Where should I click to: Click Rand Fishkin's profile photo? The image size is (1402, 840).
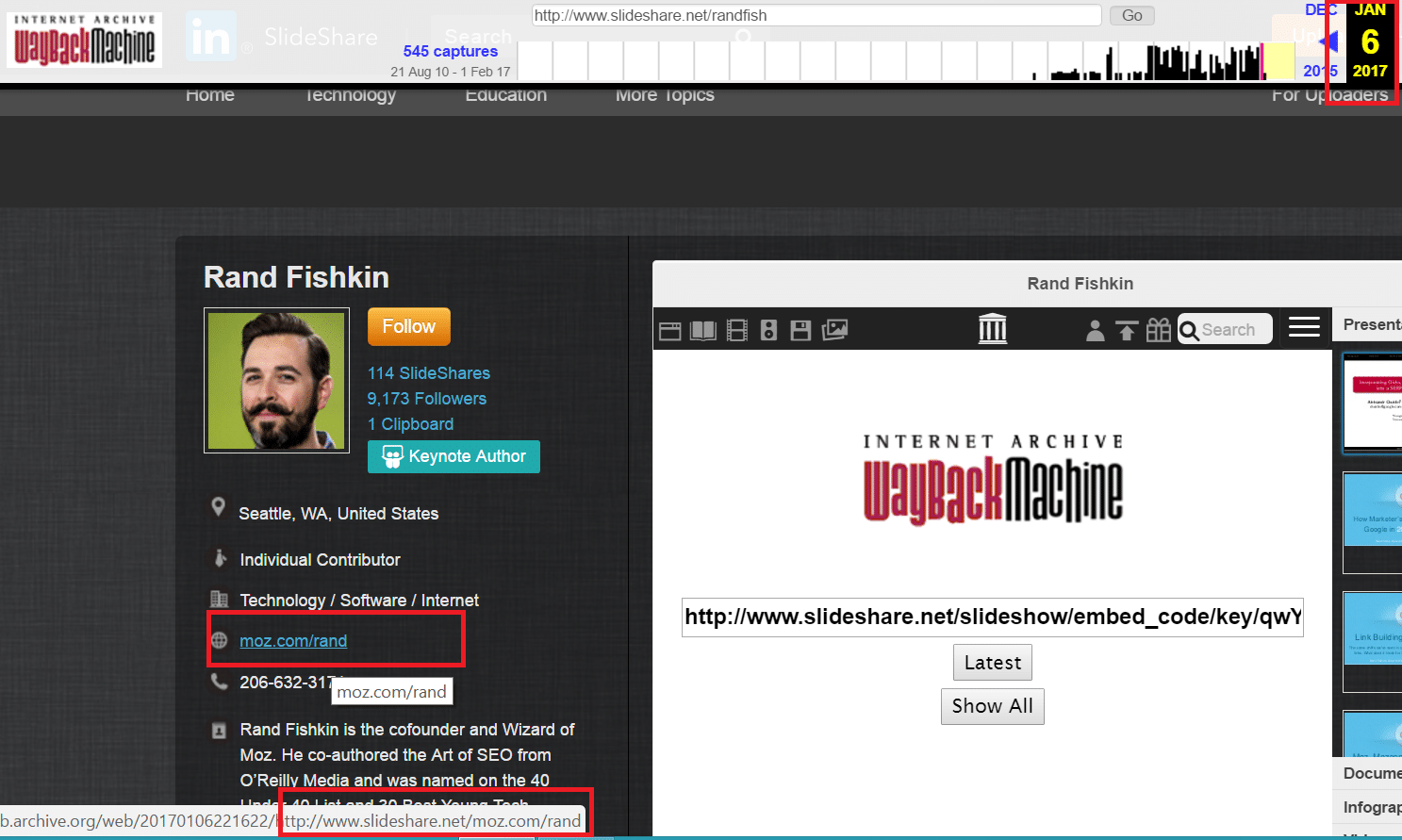[x=276, y=381]
